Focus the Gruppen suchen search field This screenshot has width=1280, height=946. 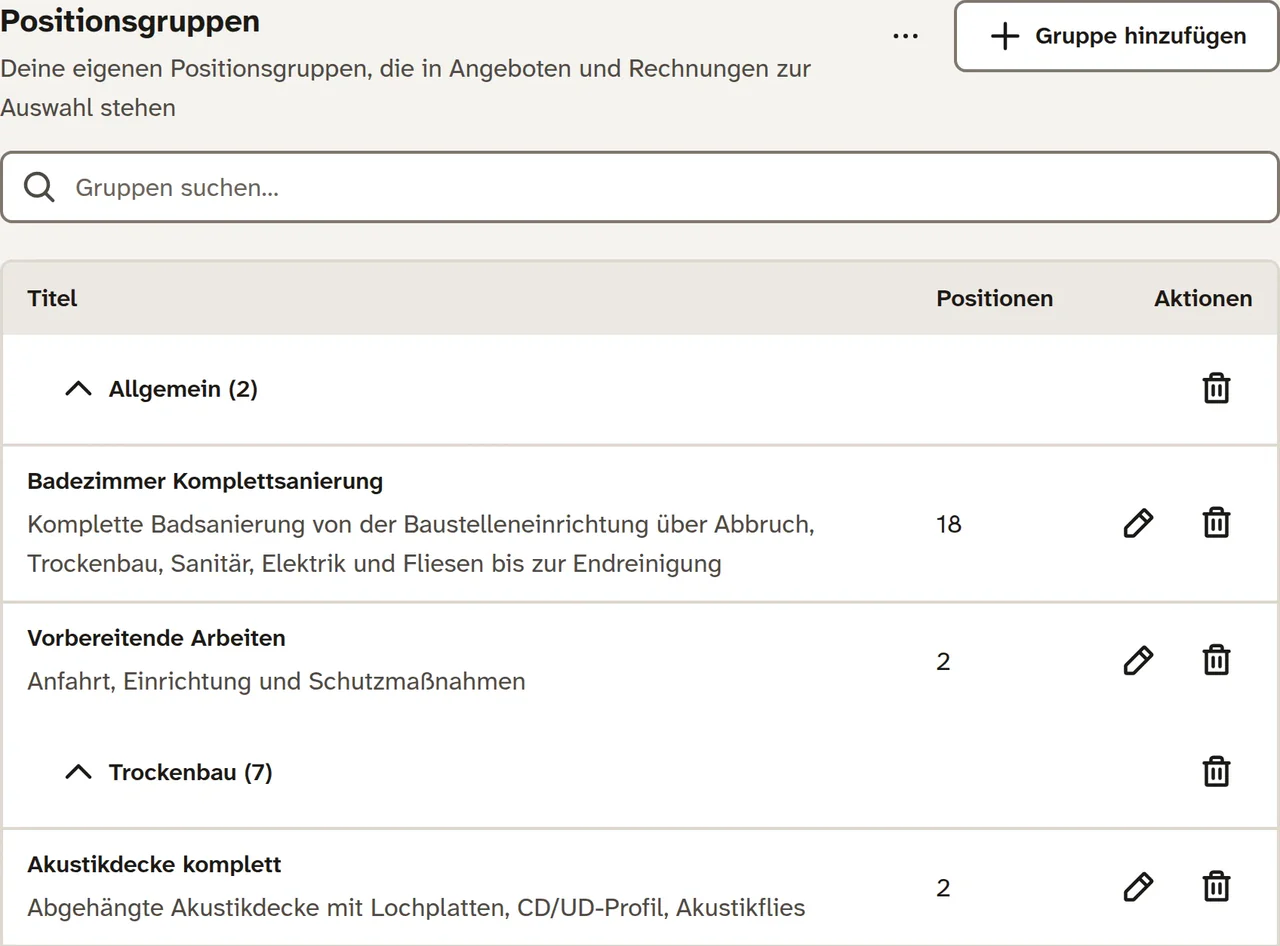tap(640, 187)
